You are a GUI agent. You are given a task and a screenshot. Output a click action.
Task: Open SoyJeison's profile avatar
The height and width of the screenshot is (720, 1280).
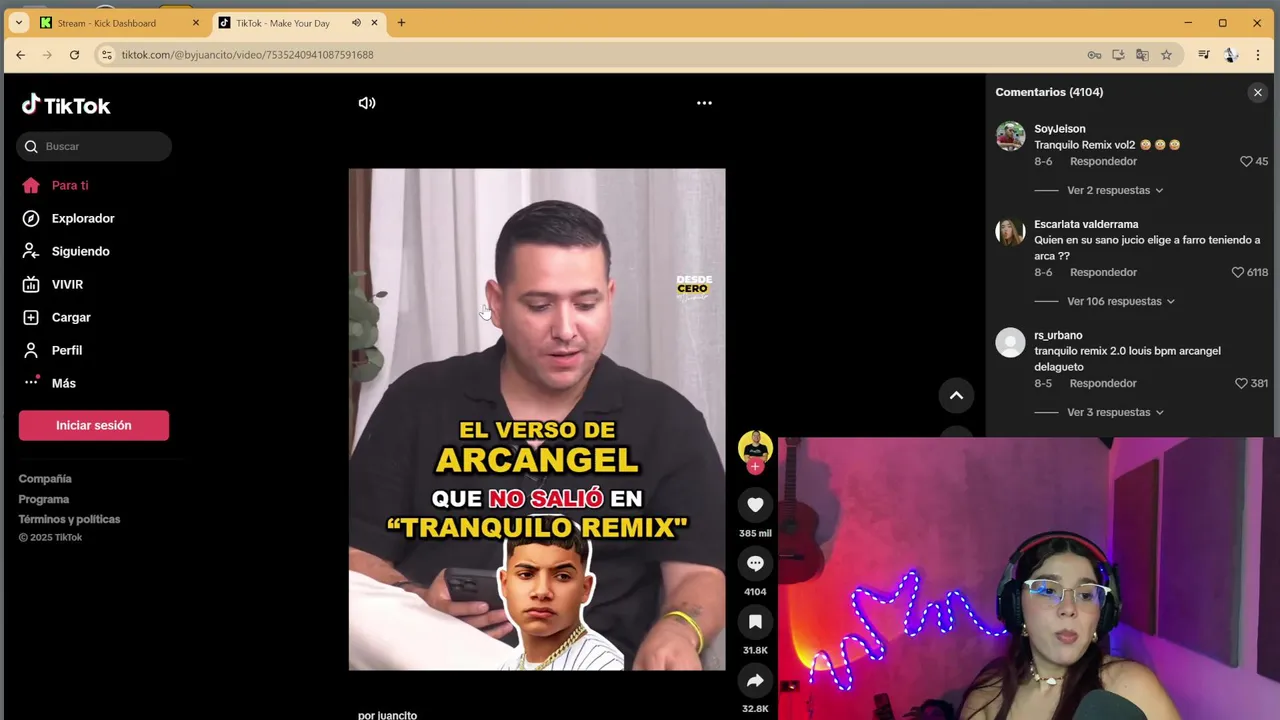pos(1010,136)
